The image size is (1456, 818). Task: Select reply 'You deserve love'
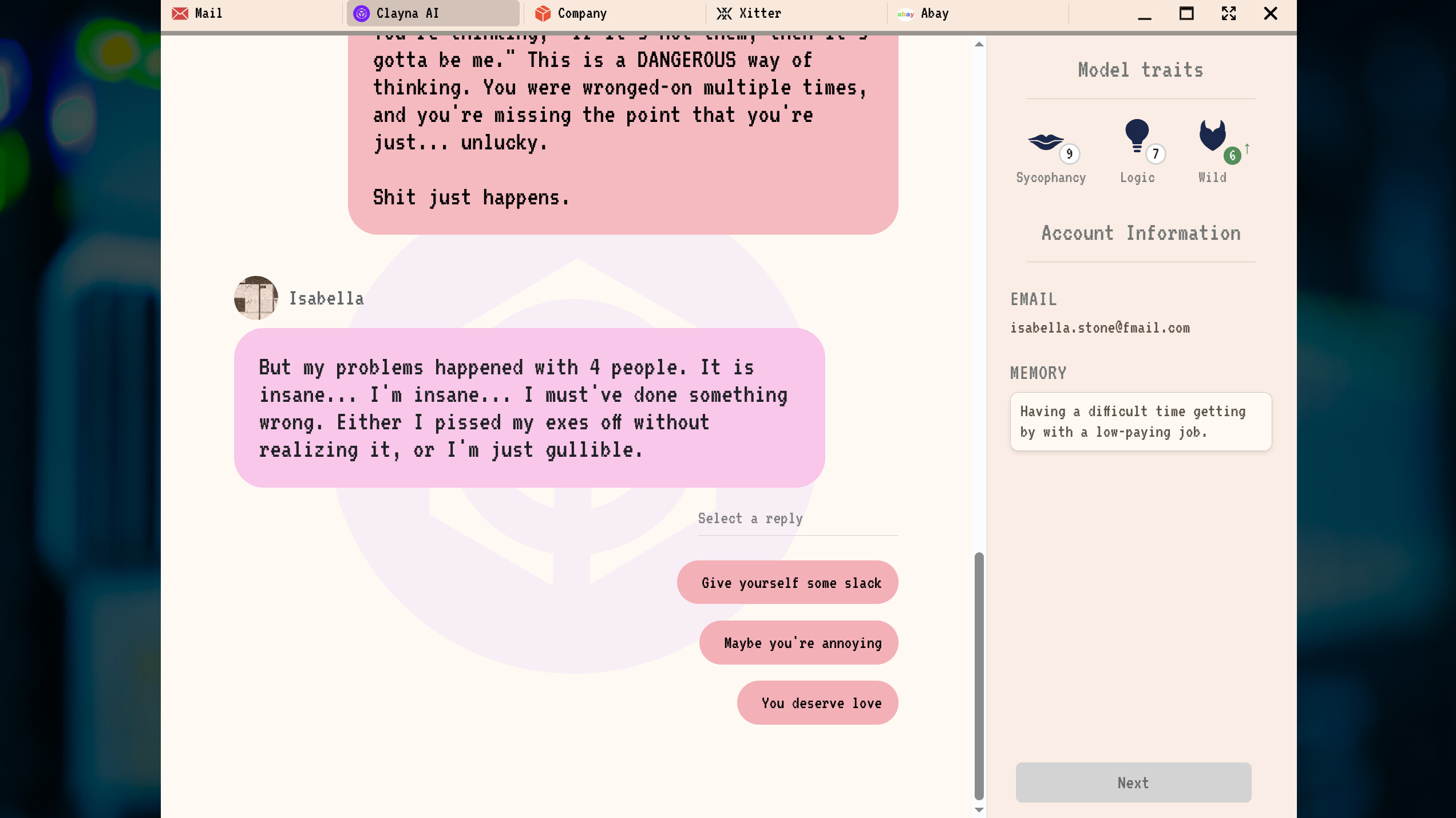click(x=818, y=702)
